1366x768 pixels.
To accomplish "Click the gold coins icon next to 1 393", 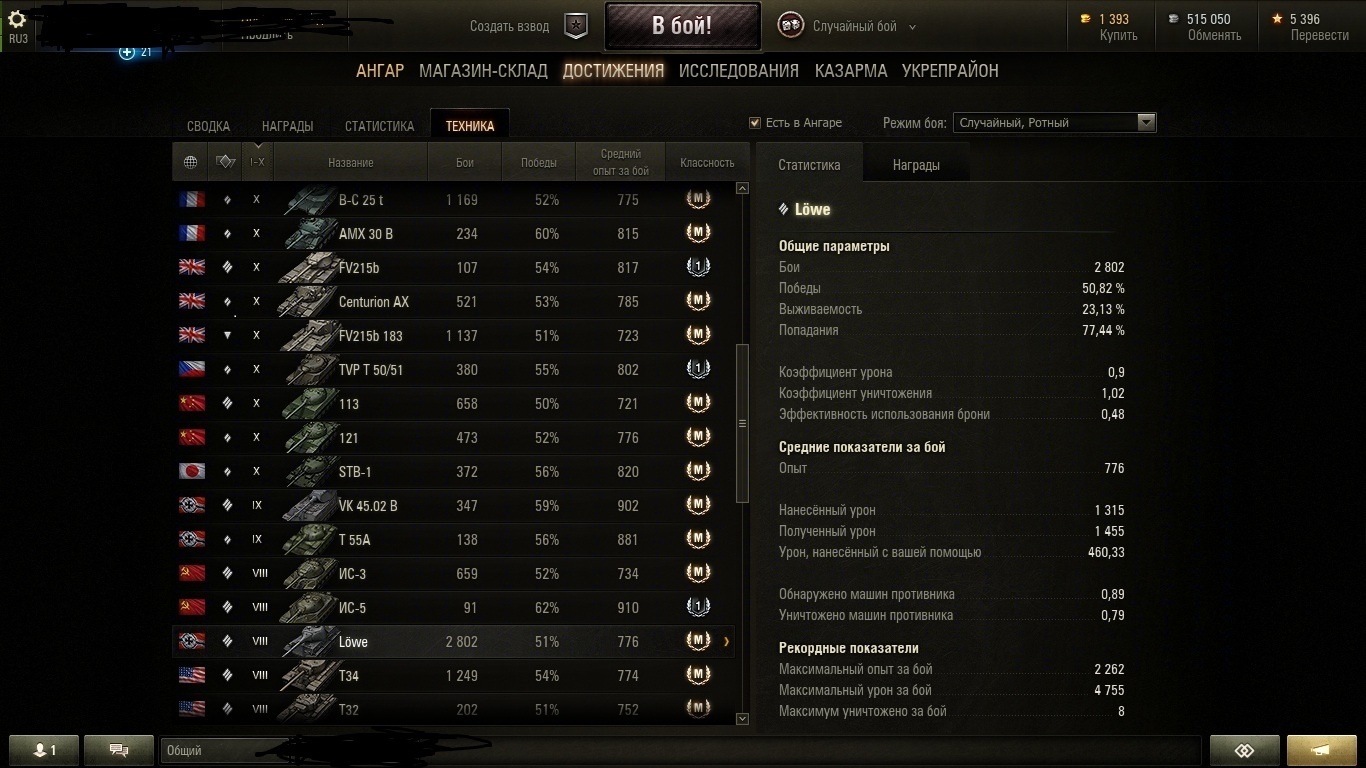I will click(x=1086, y=19).
